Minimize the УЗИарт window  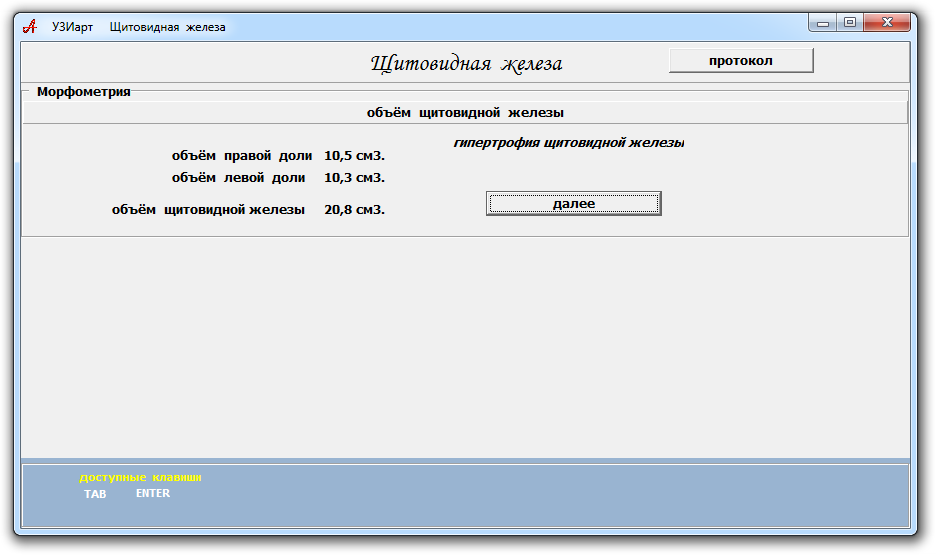coord(823,23)
